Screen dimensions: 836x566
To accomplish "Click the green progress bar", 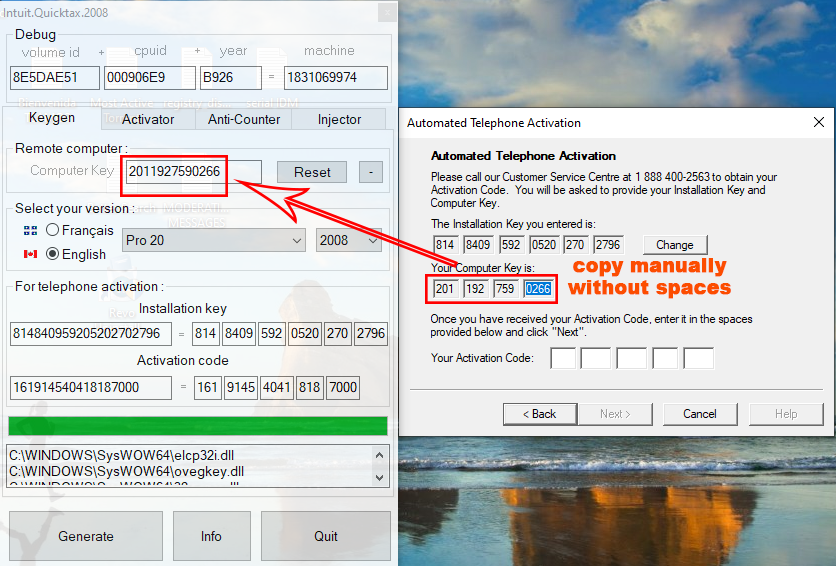I will [x=198, y=426].
